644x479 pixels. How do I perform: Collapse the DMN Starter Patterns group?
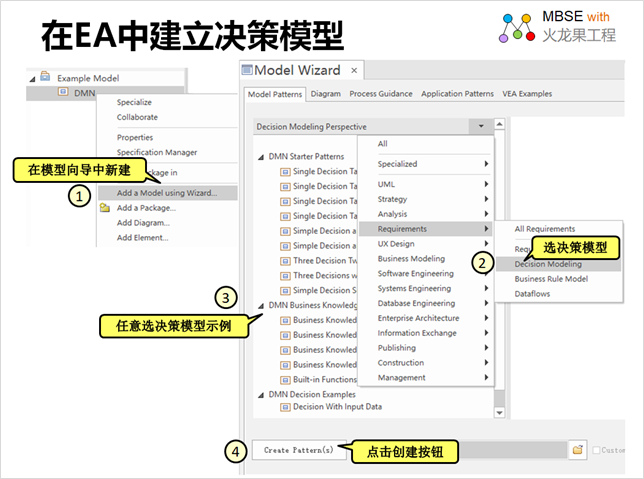pos(261,157)
